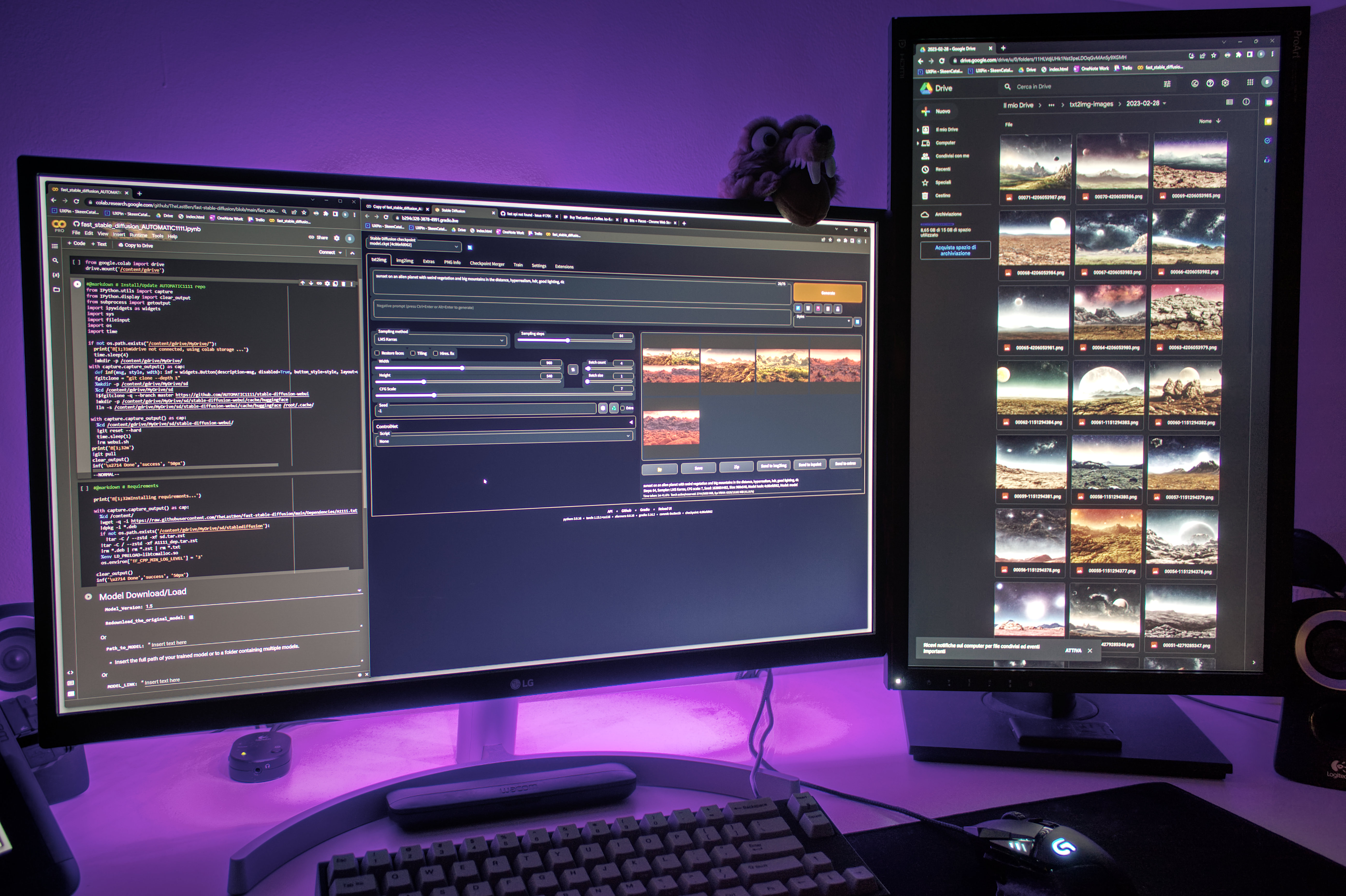Open Drive offline-ready status icon

pos(1195,83)
